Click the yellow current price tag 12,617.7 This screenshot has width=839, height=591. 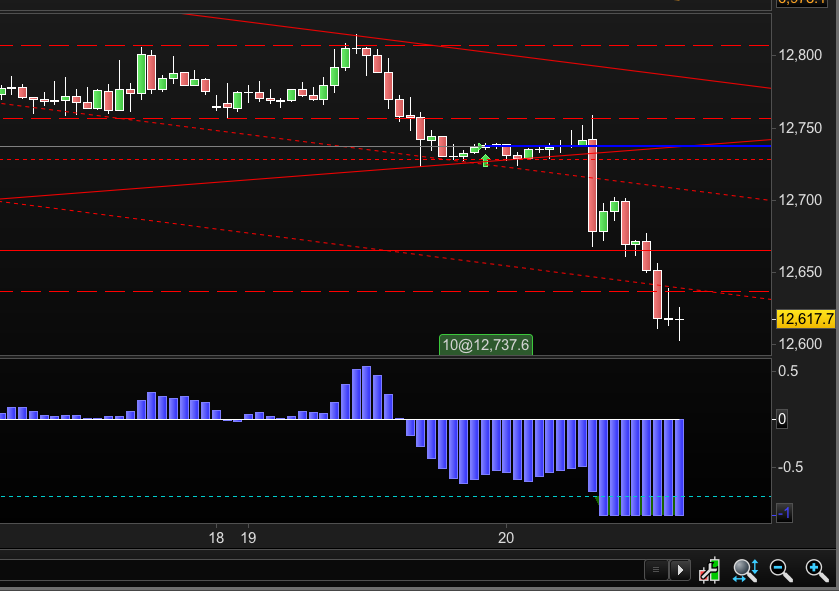[806, 319]
